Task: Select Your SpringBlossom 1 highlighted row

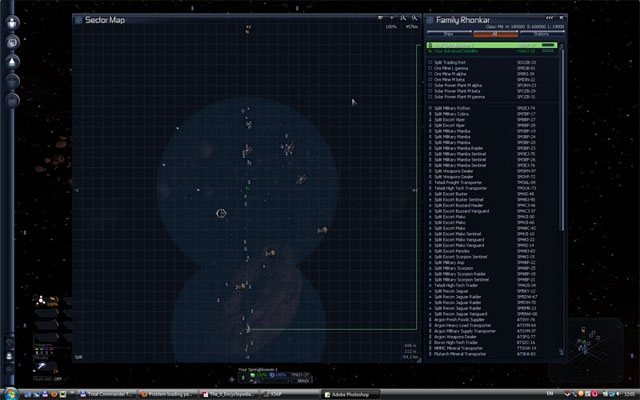Action: [x=492, y=45]
